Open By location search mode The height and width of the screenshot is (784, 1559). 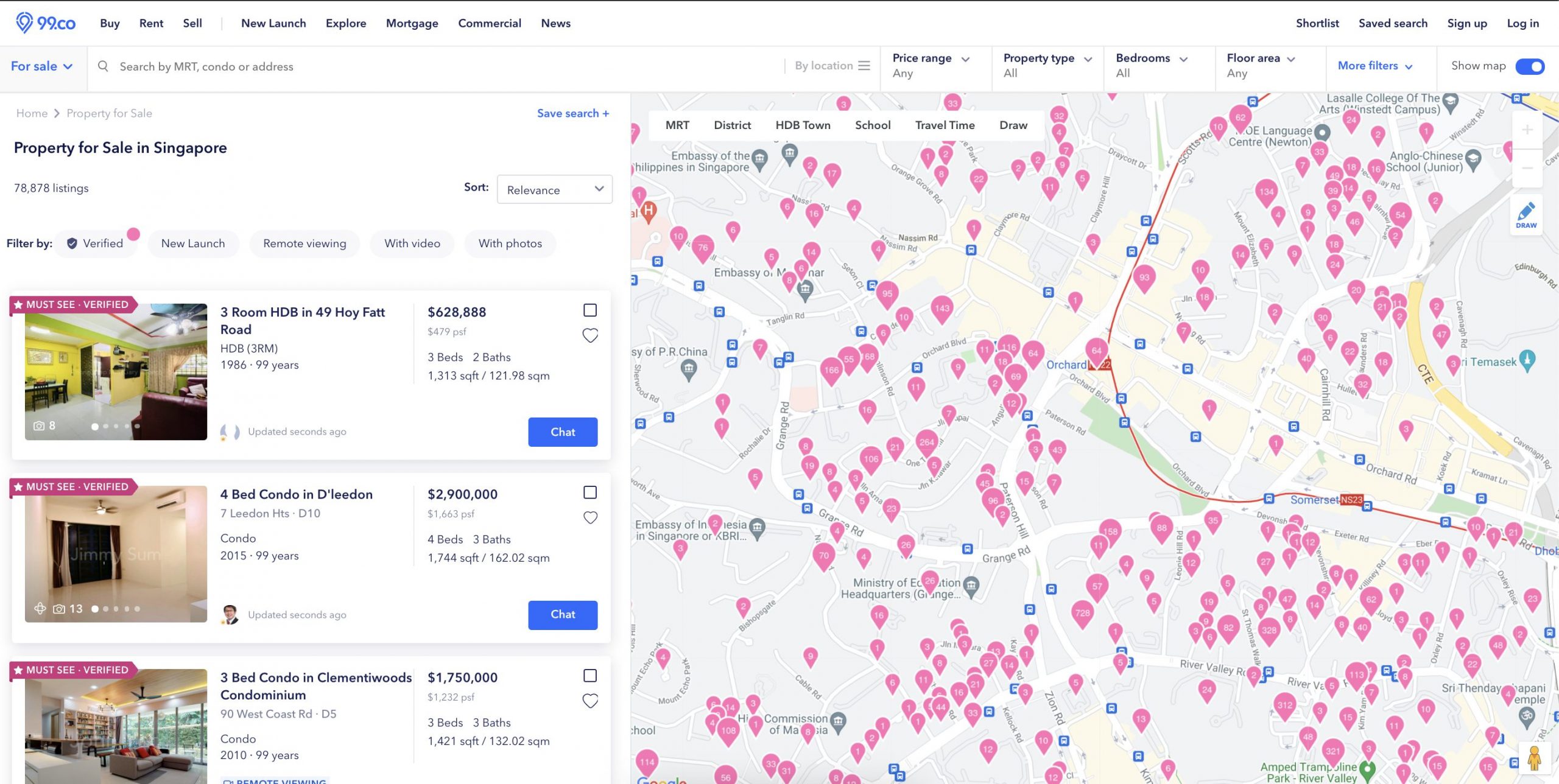[832, 66]
